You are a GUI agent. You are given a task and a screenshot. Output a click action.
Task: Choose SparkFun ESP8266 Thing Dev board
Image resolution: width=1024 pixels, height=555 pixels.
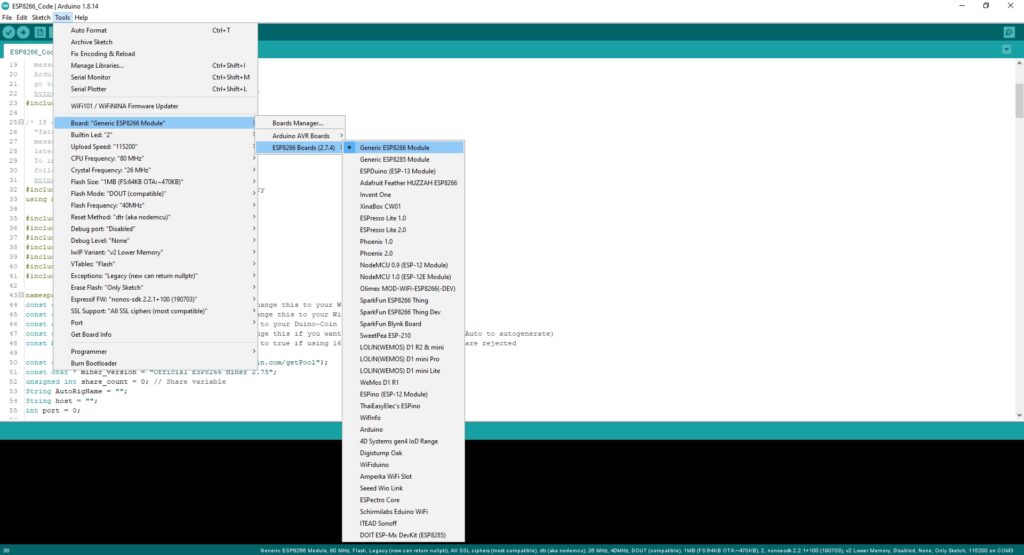(403, 312)
